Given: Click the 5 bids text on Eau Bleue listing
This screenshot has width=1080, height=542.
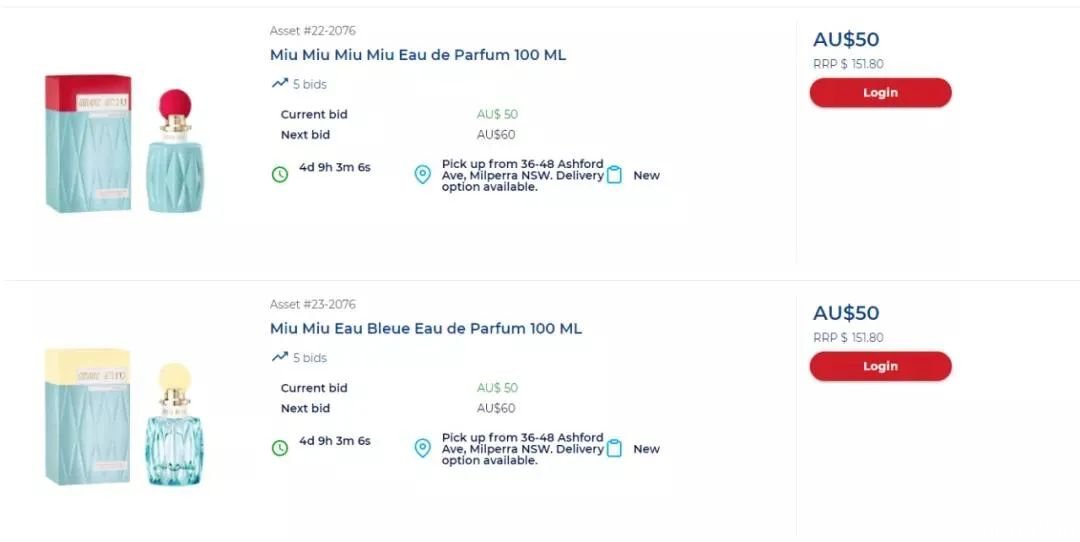Looking at the screenshot, I should point(310,357).
